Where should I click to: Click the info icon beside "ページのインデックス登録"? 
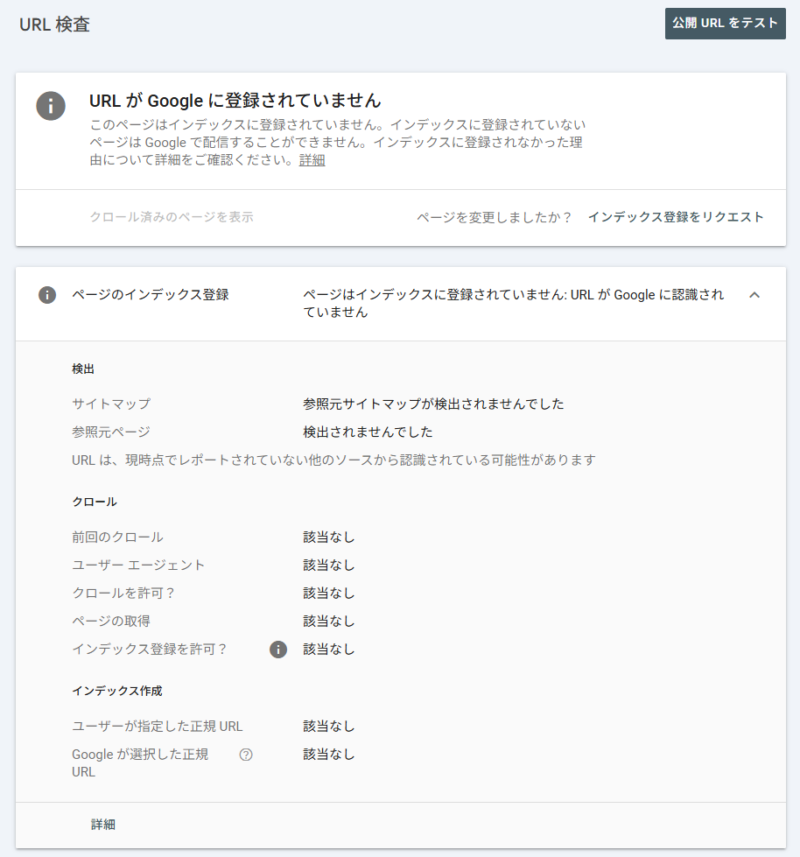[x=47, y=295]
